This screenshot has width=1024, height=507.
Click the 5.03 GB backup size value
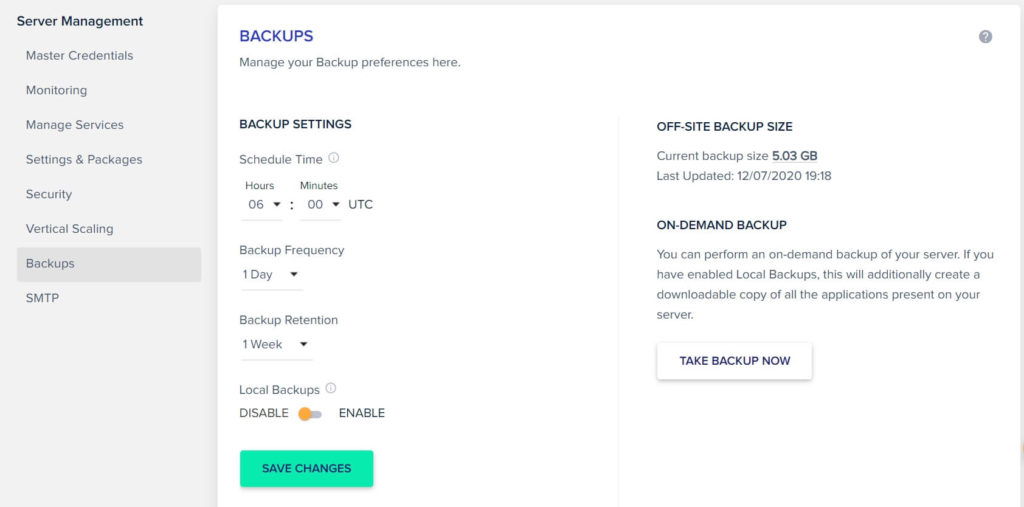pyautogui.click(x=795, y=156)
